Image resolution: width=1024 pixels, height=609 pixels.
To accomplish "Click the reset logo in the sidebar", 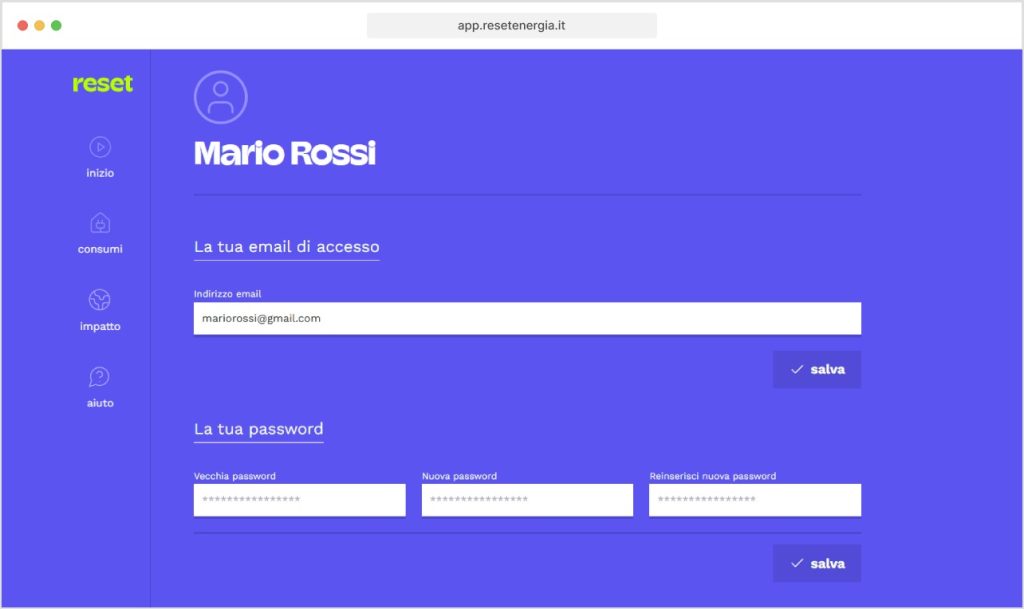I will pyautogui.click(x=103, y=84).
